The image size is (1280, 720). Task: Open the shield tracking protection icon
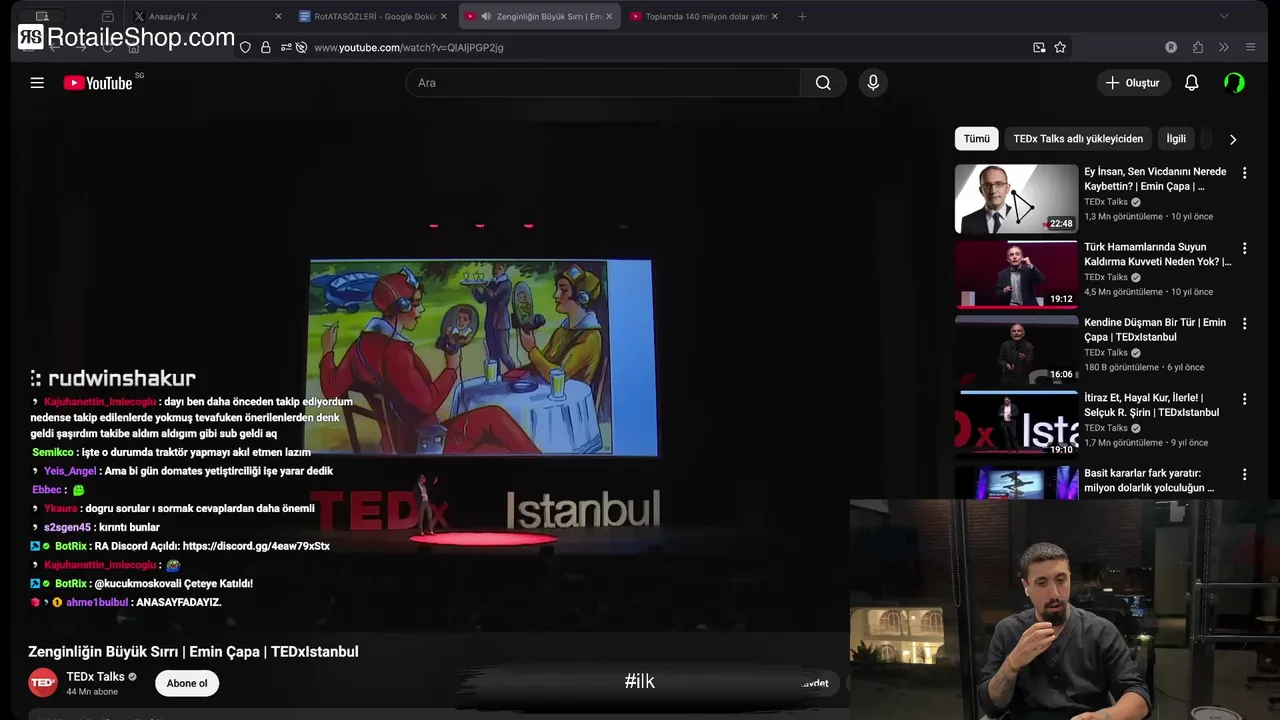(x=245, y=47)
